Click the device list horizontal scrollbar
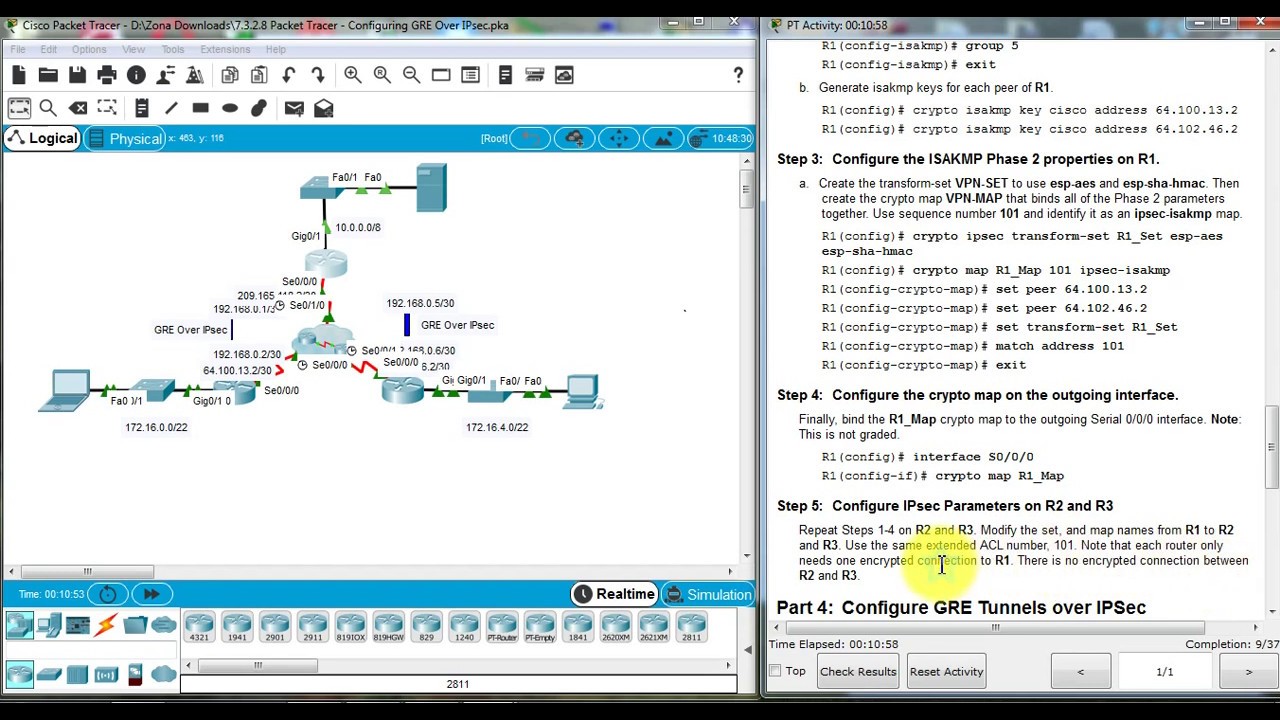Screen dimensions: 1280x720 258,665
